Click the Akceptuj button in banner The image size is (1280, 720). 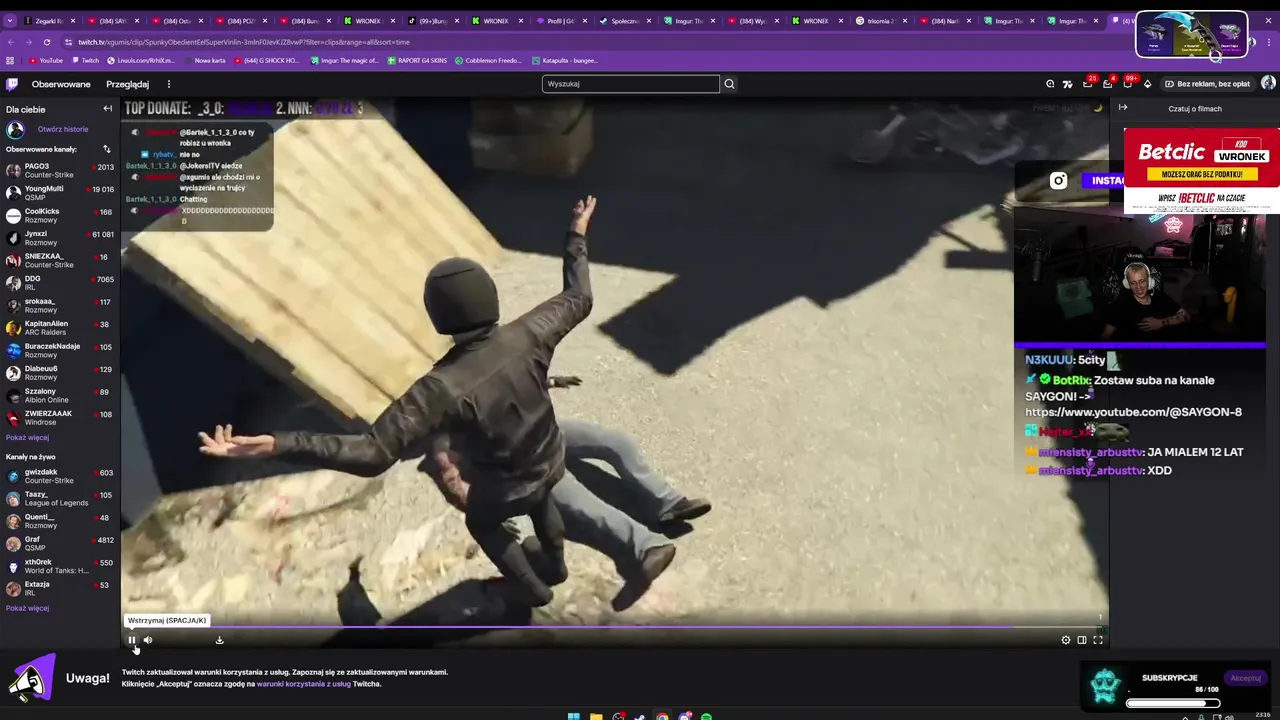(x=1245, y=678)
